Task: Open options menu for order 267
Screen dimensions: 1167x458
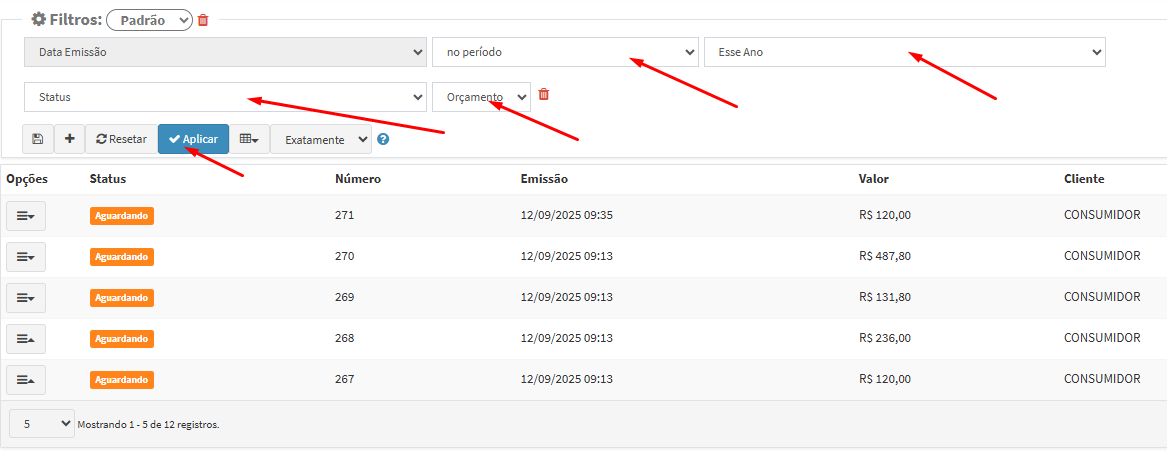Action: tap(26, 380)
